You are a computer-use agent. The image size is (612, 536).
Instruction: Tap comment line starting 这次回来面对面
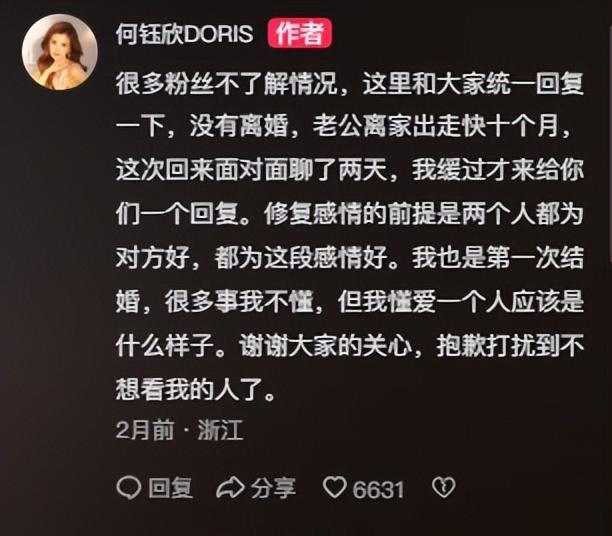pyautogui.click(x=350, y=170)
